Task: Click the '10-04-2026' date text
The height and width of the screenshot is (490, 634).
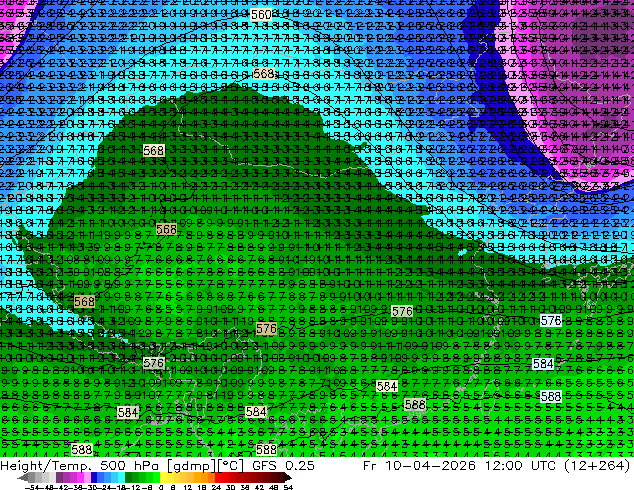Action: point(430,466)
